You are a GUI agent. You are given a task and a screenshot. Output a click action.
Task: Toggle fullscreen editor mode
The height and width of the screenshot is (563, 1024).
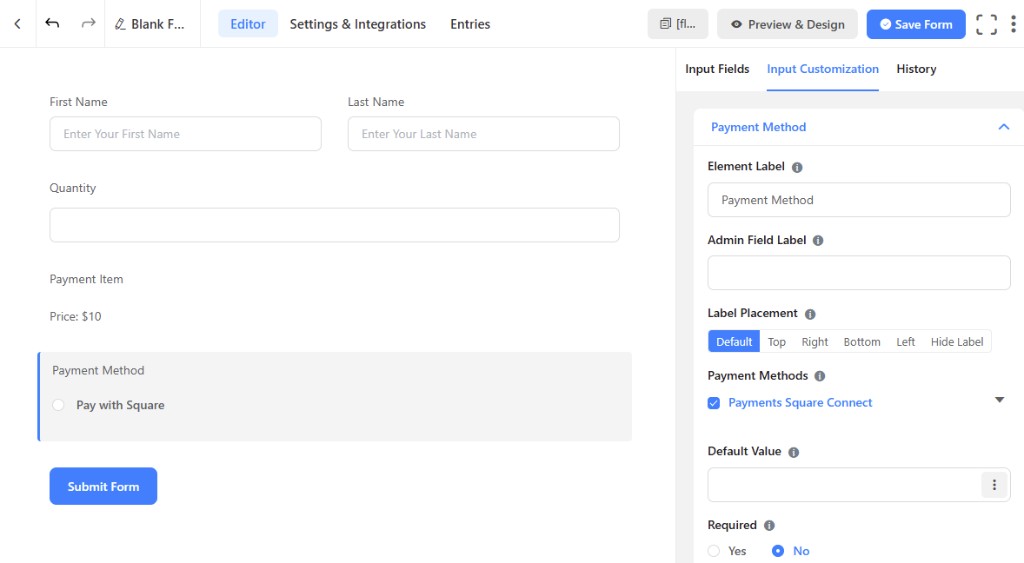[x=986, y=24]
